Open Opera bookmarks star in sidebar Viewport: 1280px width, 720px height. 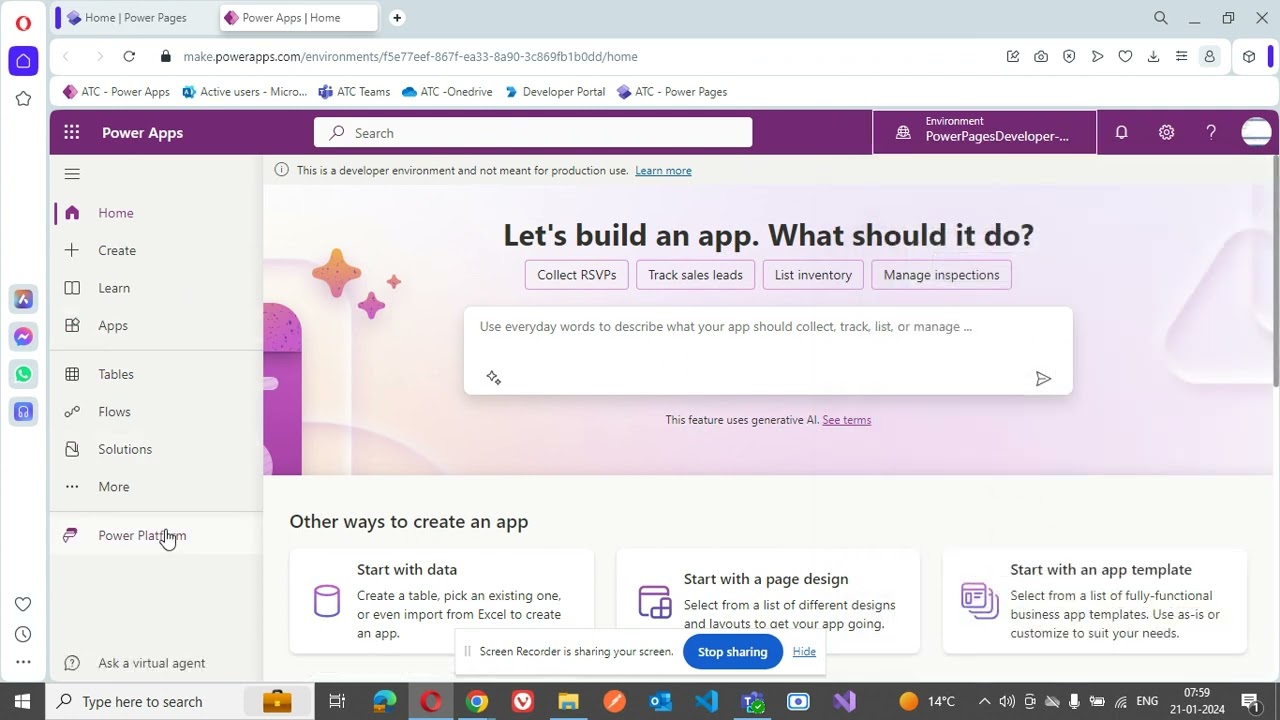(x=23, y=98)
